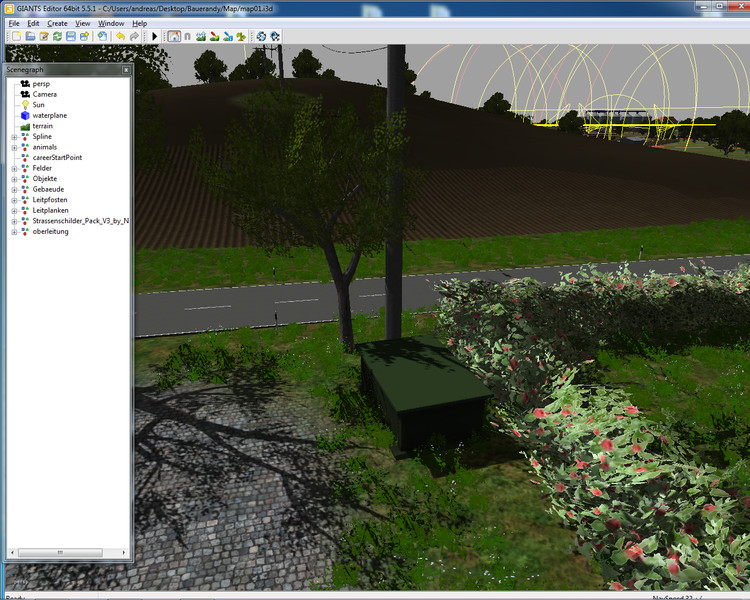Expand the Objekte tree node
Viewport: 750px width, 600px height.
click(14, 179)
